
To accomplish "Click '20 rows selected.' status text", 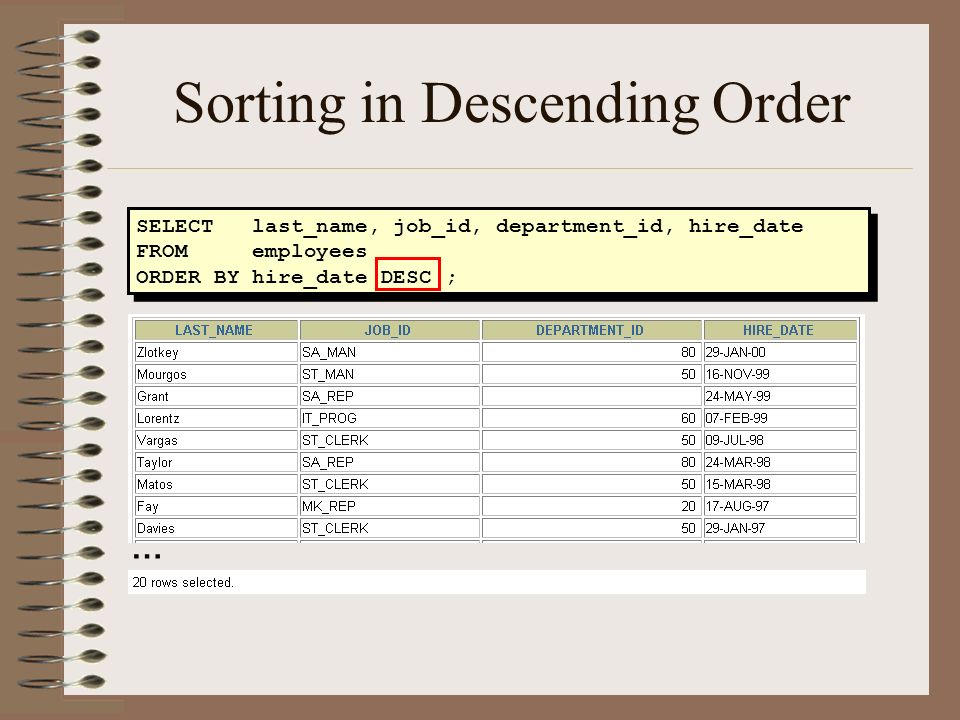I will 183,582.
